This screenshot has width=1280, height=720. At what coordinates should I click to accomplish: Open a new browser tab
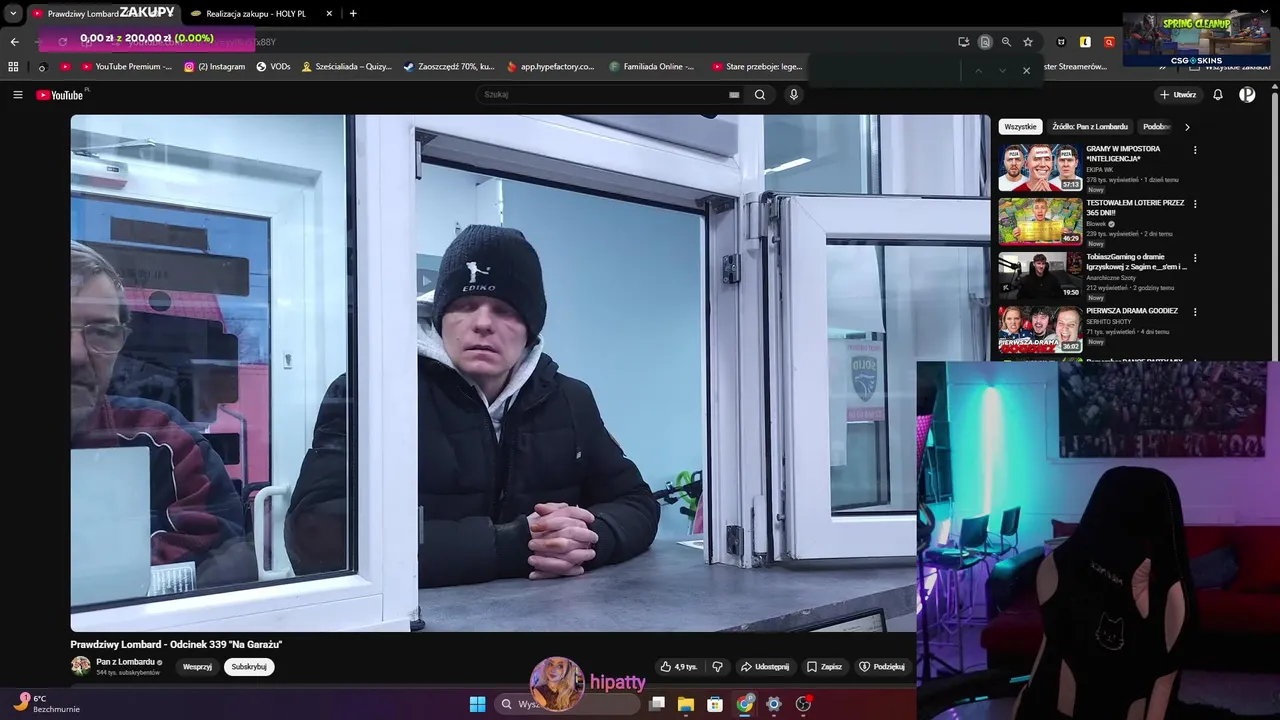point(353,13)
